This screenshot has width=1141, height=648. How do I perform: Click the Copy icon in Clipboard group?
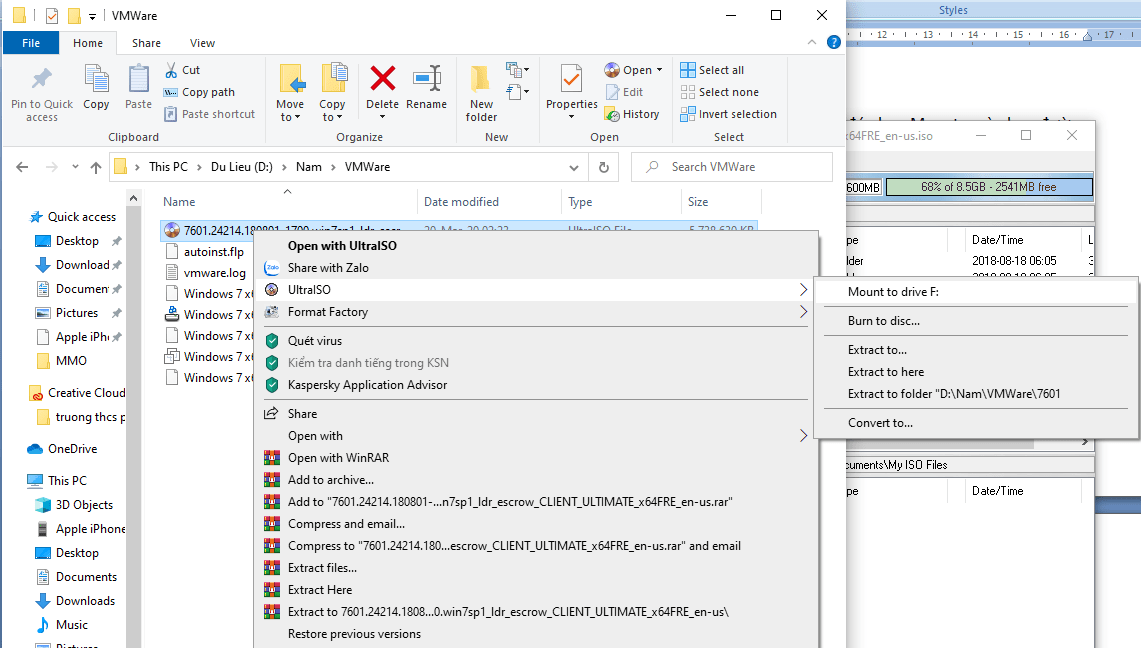click(x=96, y=79)
